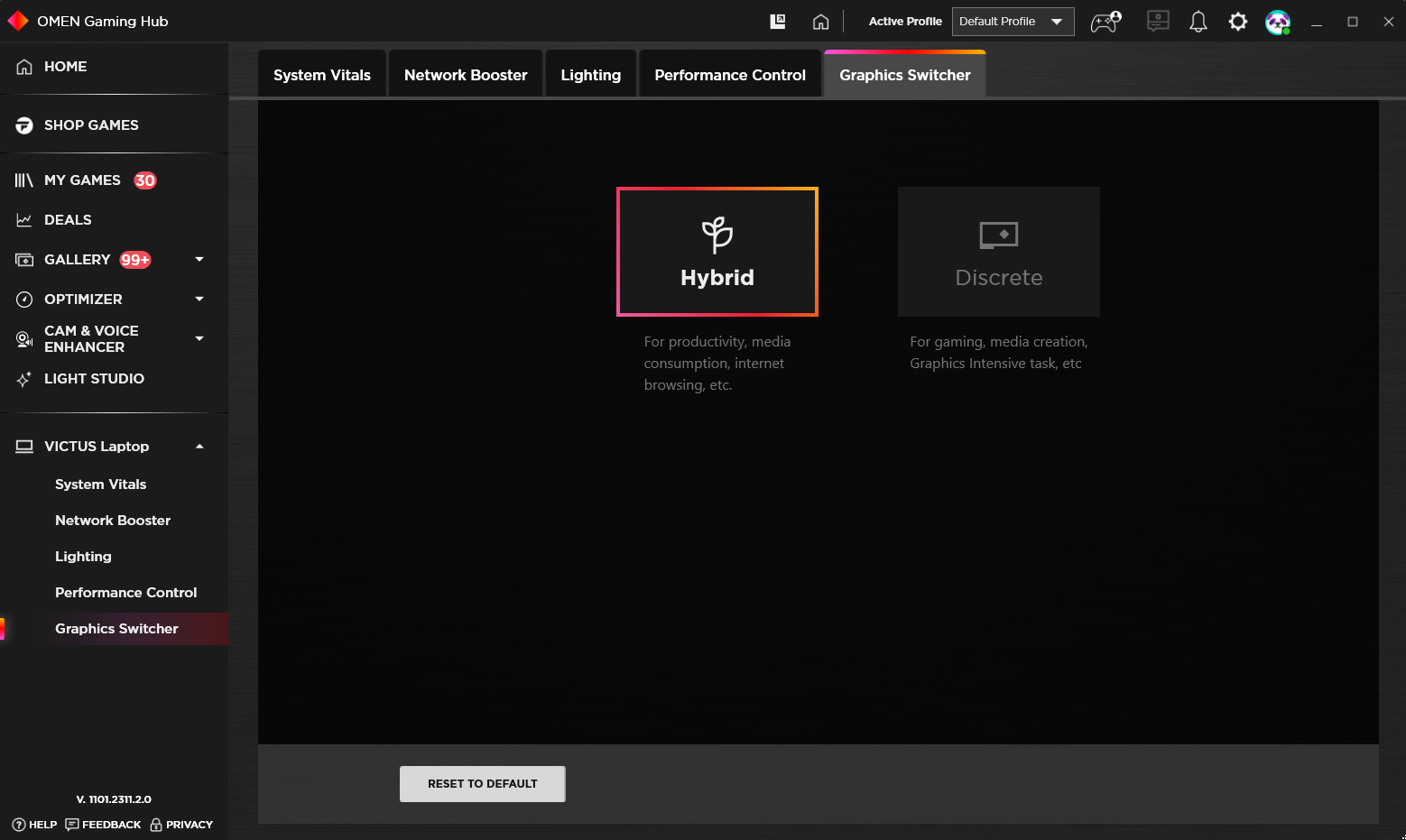Click the VICTUS Laptop icon
This screenshot has width=1406, height=840.
[x=24, y=447]
